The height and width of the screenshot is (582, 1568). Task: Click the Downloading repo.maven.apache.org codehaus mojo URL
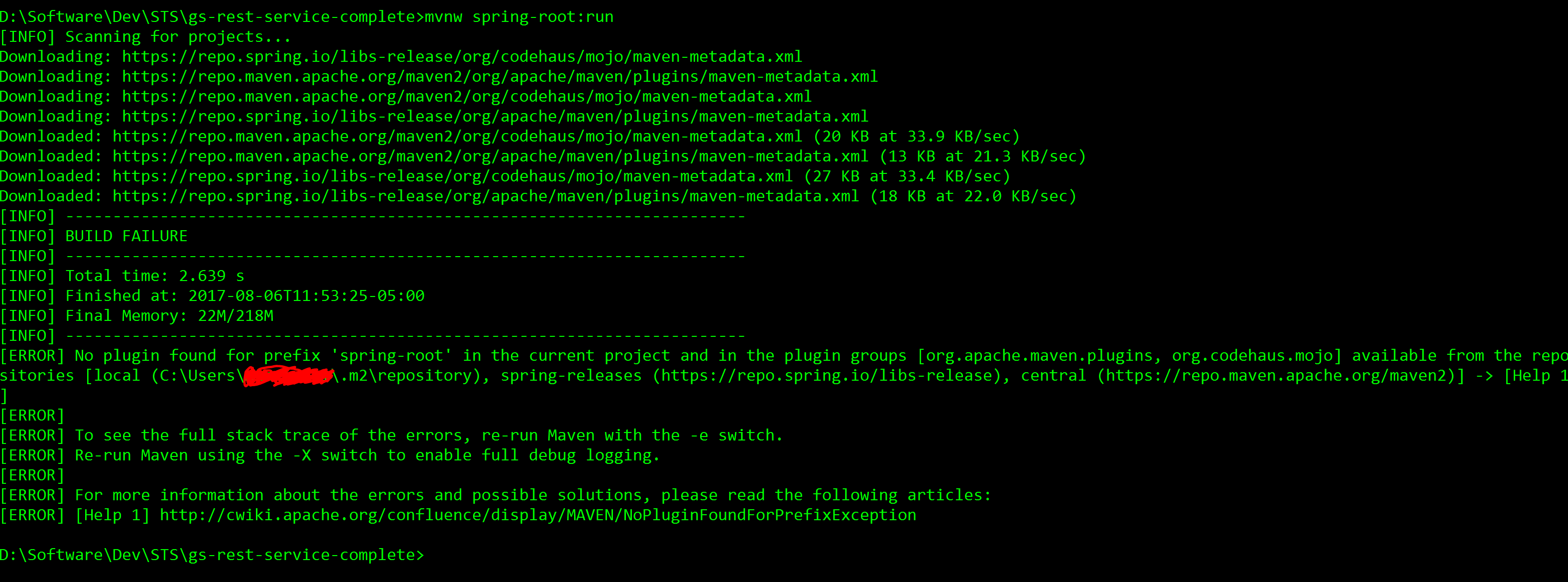coord(467,97)
